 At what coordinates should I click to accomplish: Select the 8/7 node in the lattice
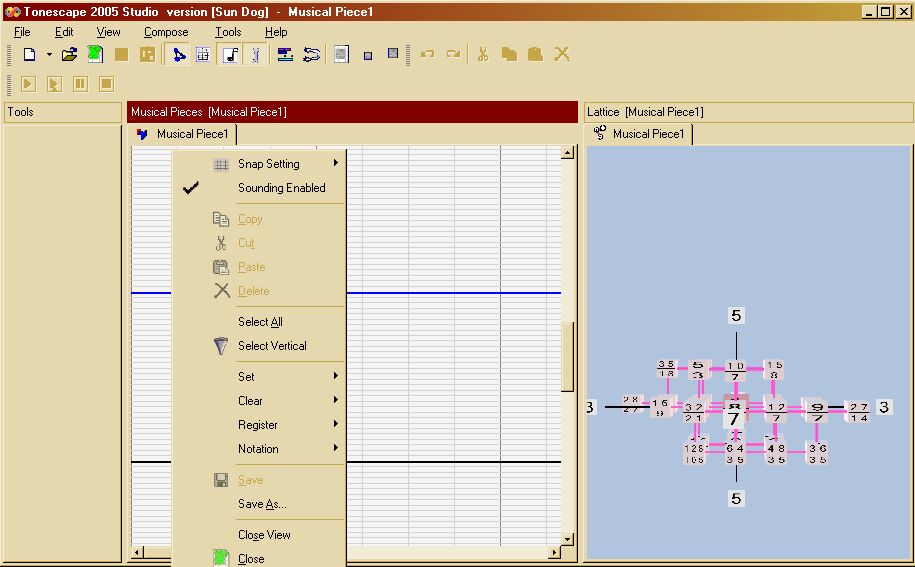734,412
